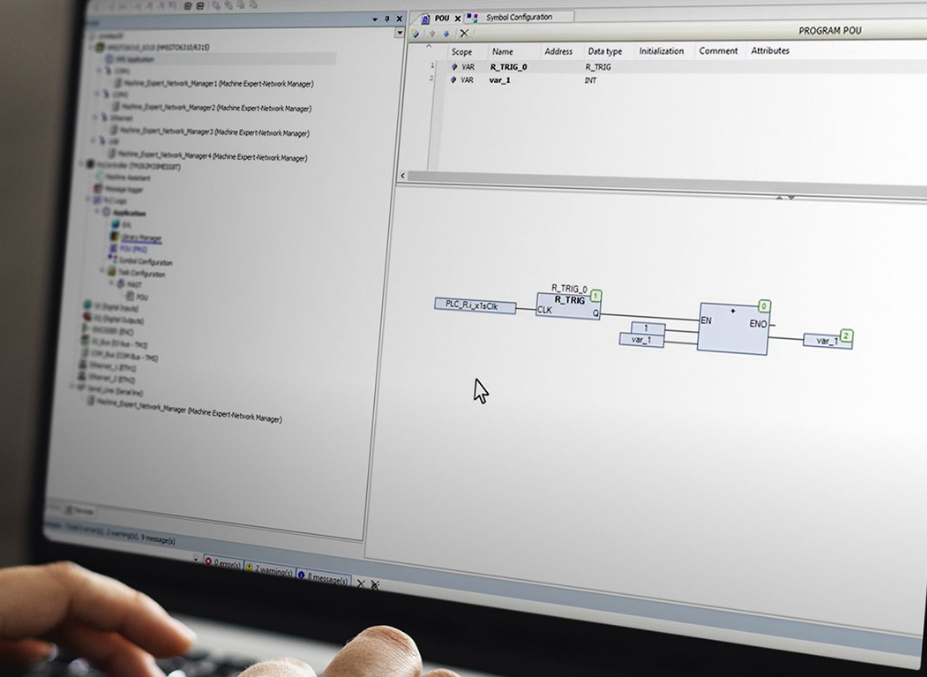Open the device tree panel dropdown arrow
Screen dimensions: 927x677
(x=375, y=19)
